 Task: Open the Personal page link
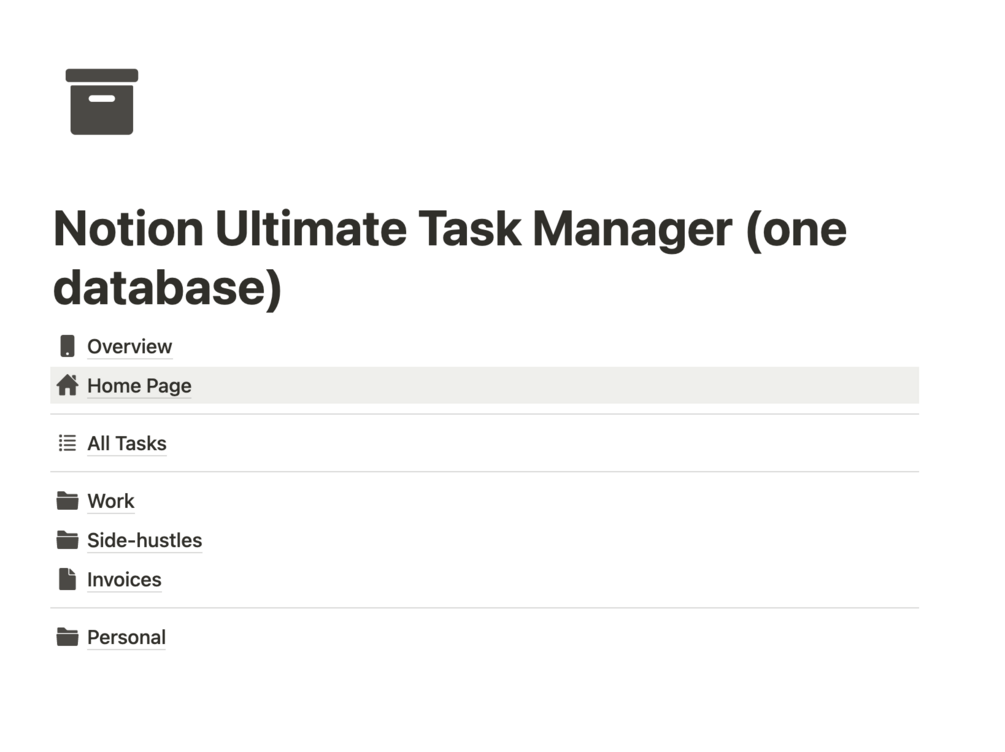(x=126, y=637)
